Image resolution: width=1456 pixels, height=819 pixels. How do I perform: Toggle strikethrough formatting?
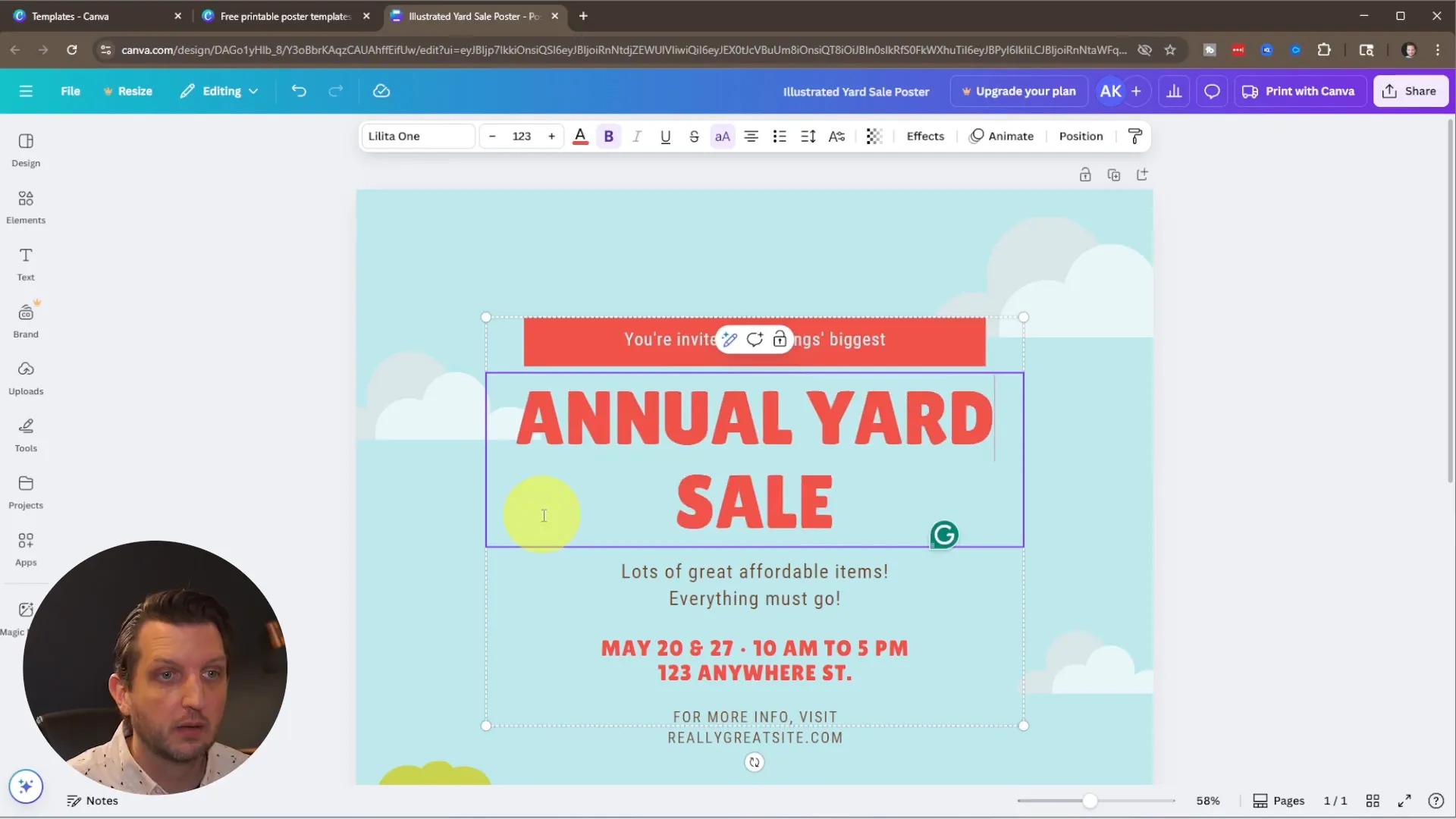tap(694, 136)
